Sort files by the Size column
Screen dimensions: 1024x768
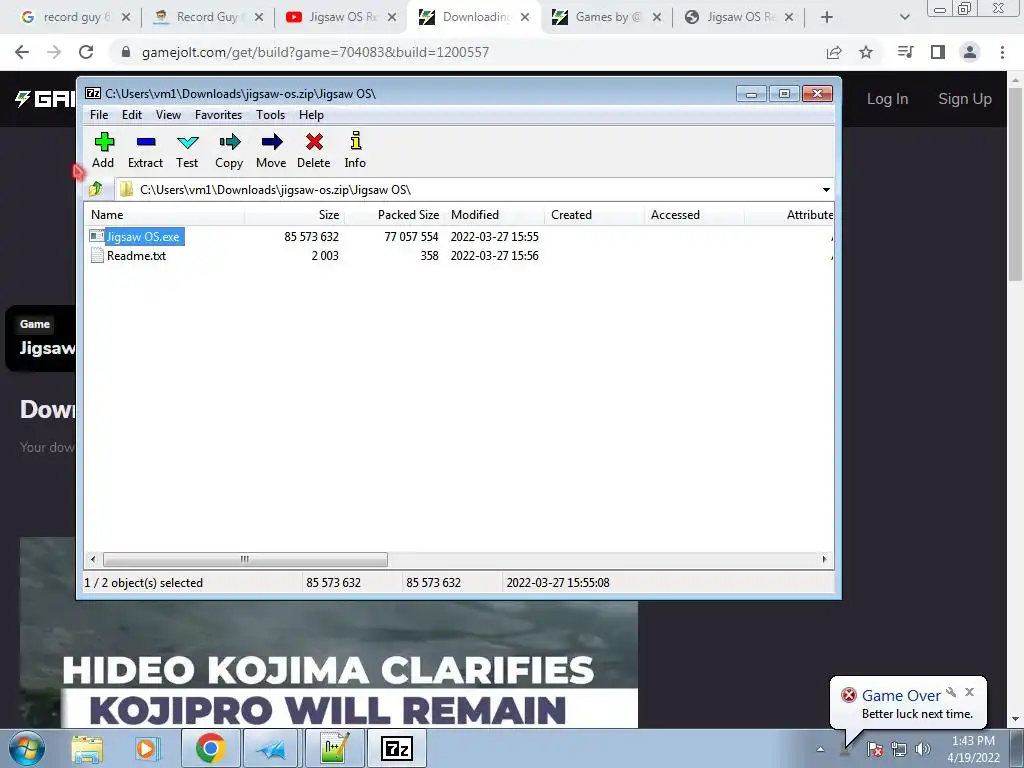tap(295, 215)
